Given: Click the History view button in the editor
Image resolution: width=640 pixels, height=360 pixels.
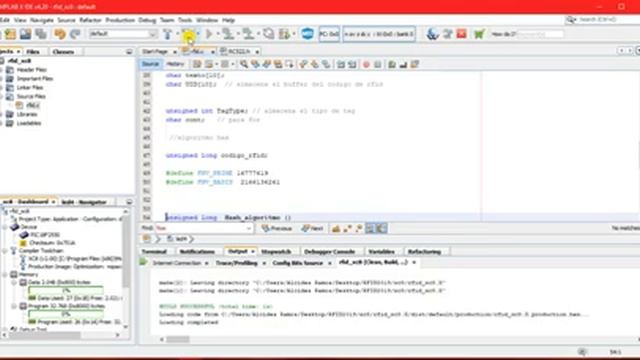Looking at the screenshot, I should (x=175, y=64).
